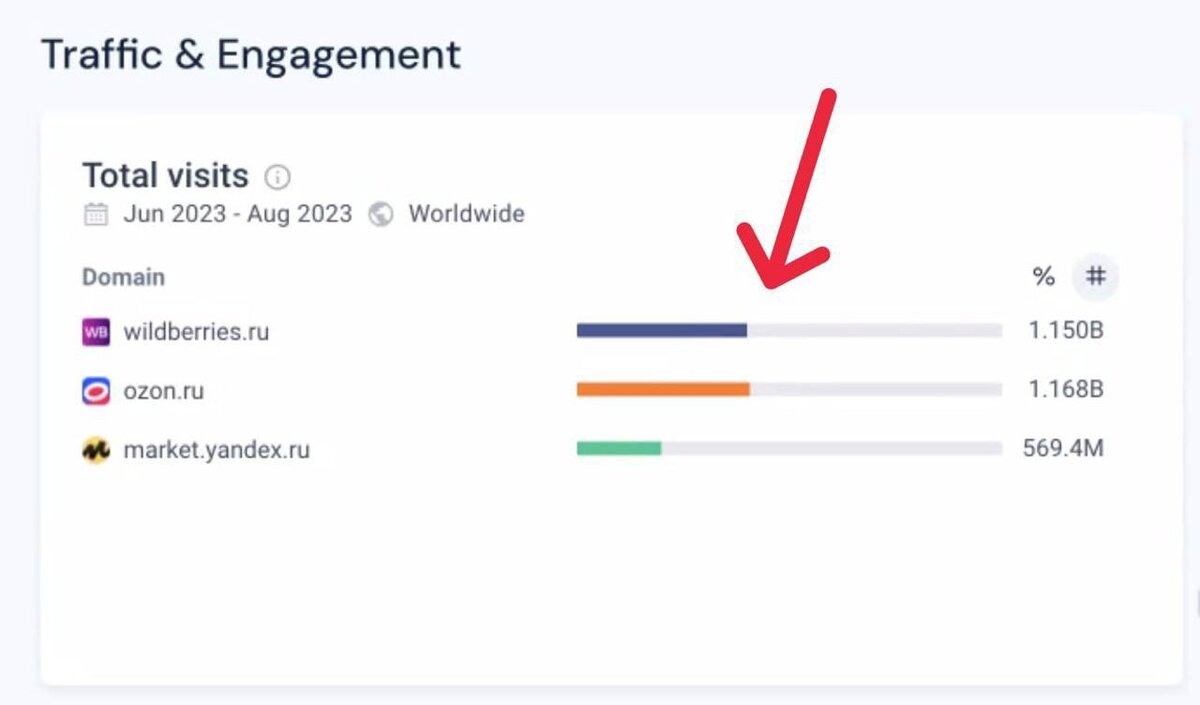Select the green market.yandex.ru traffic bar
Screen dimensions: 1200x705
[x=619, y=449]
